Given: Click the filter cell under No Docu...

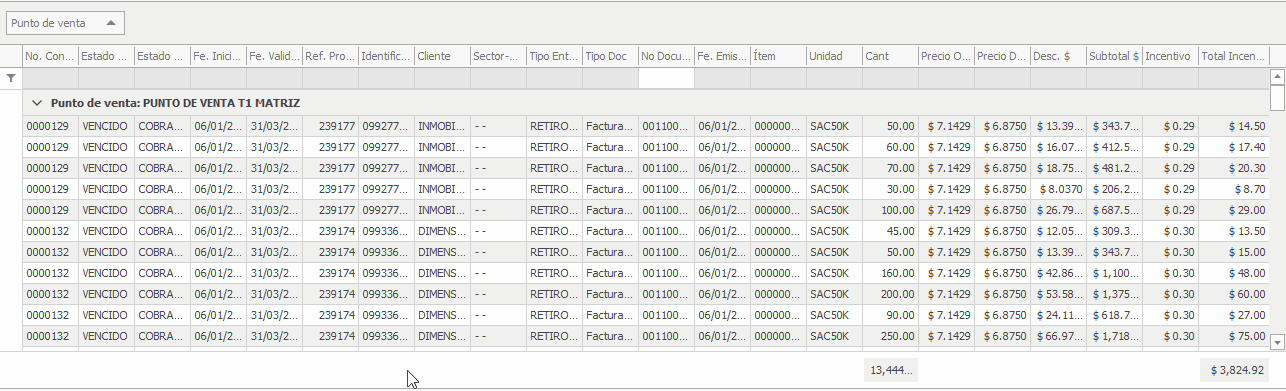Looking at the screenshot, I should tap(666, 78).
